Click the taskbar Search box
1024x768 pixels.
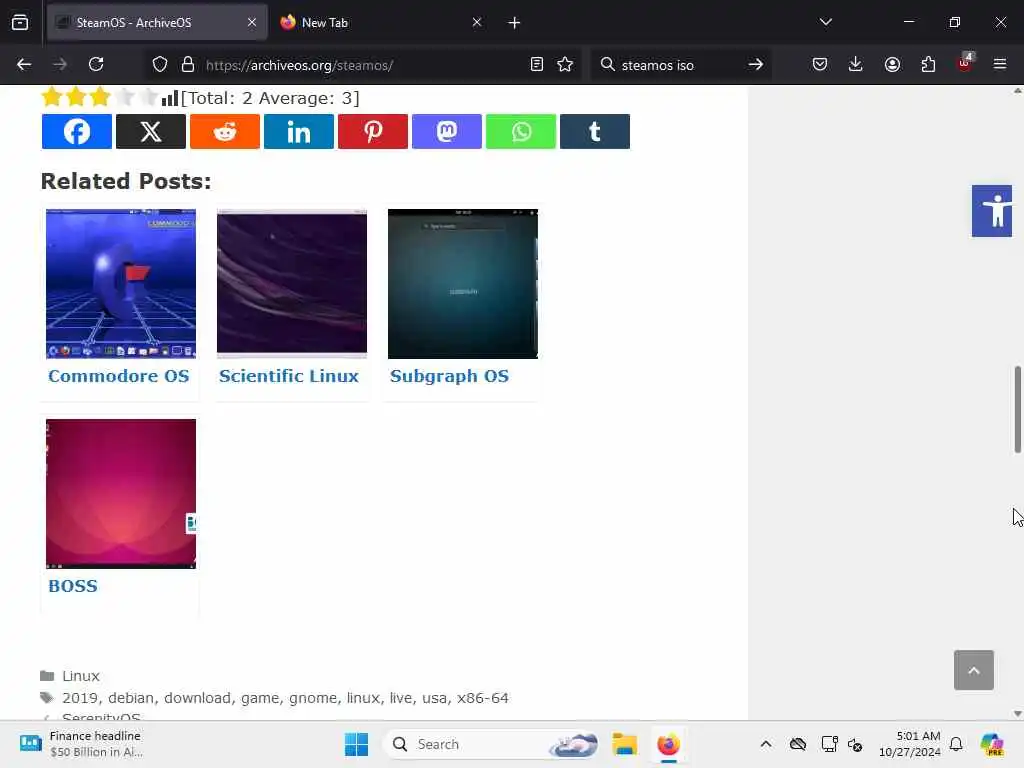coord(491,744)
